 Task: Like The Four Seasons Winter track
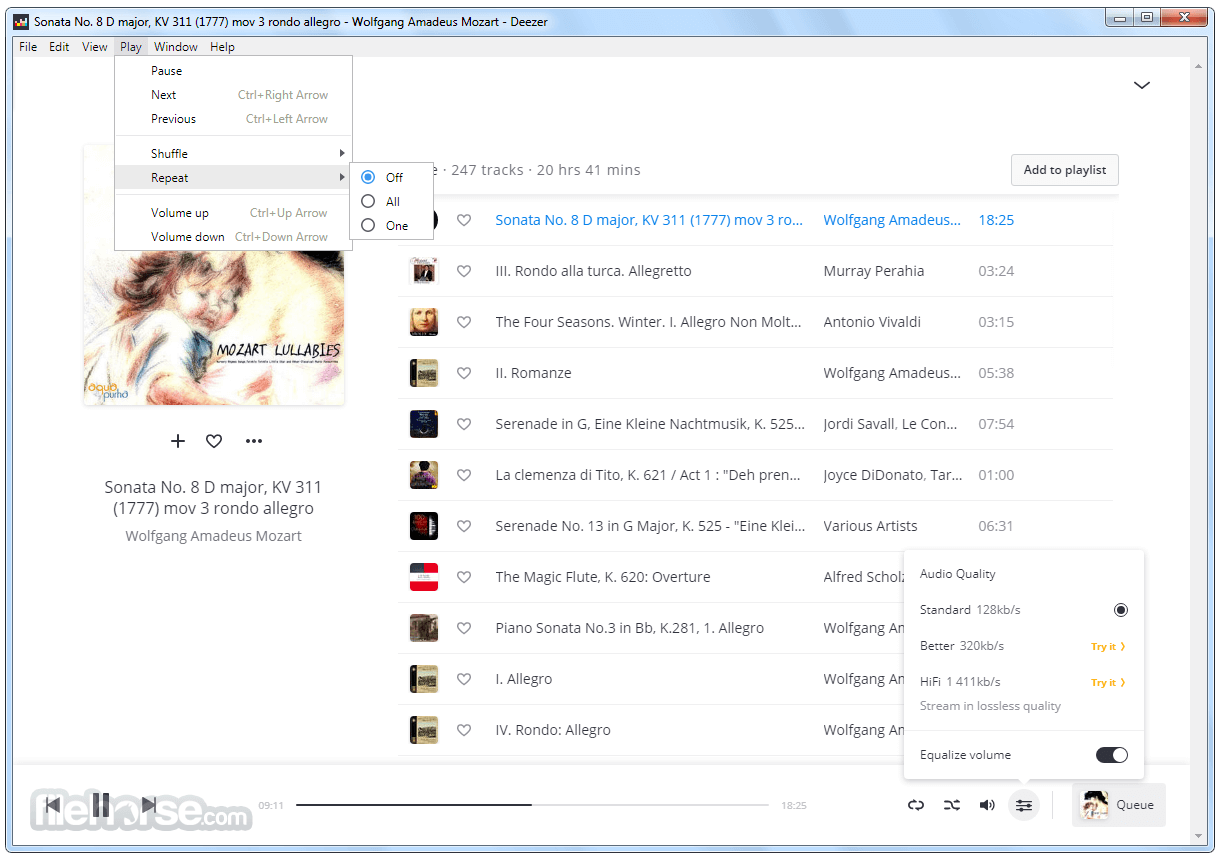(x=464, y=322)
